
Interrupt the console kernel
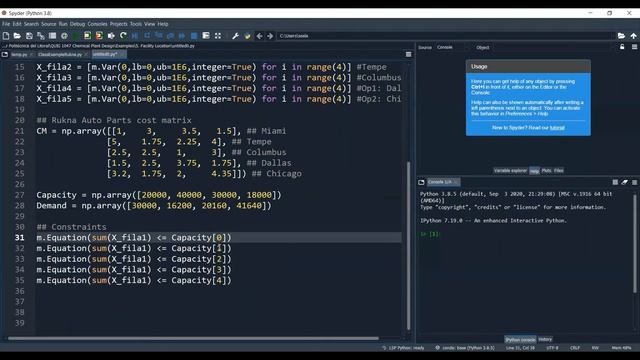click(x=615, y=182)
